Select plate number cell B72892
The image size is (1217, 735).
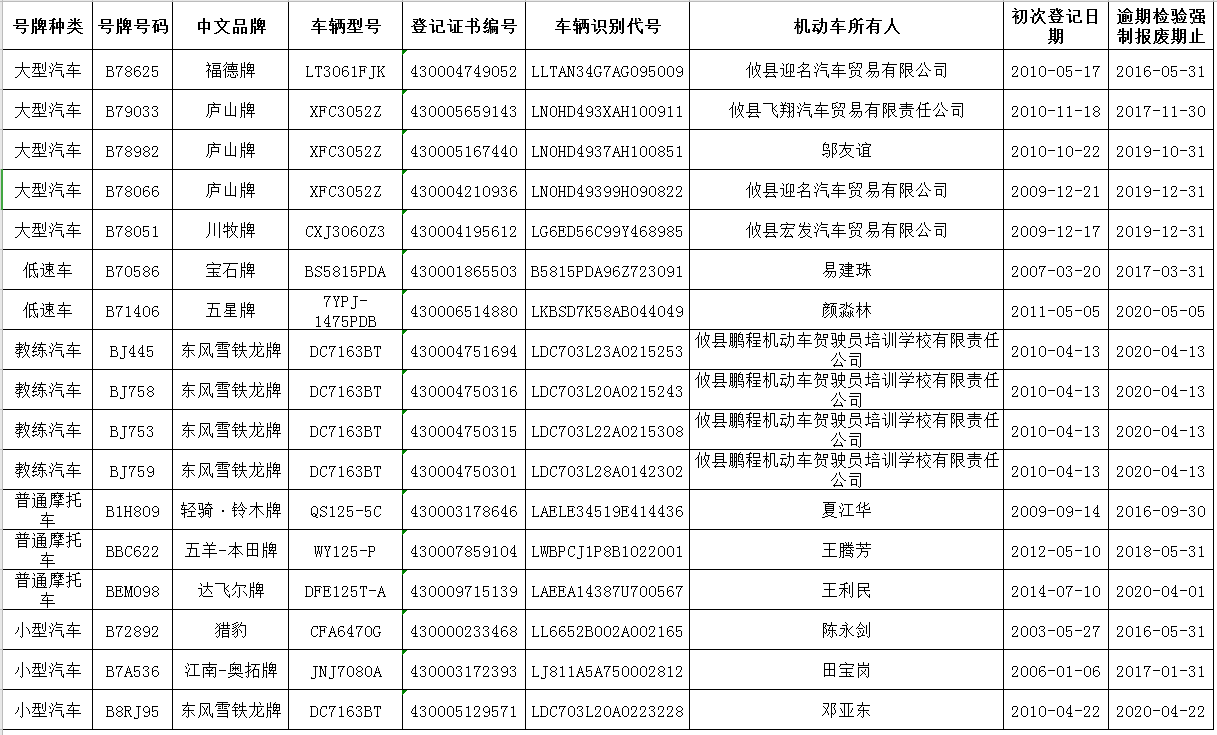(x=132, y=631)
